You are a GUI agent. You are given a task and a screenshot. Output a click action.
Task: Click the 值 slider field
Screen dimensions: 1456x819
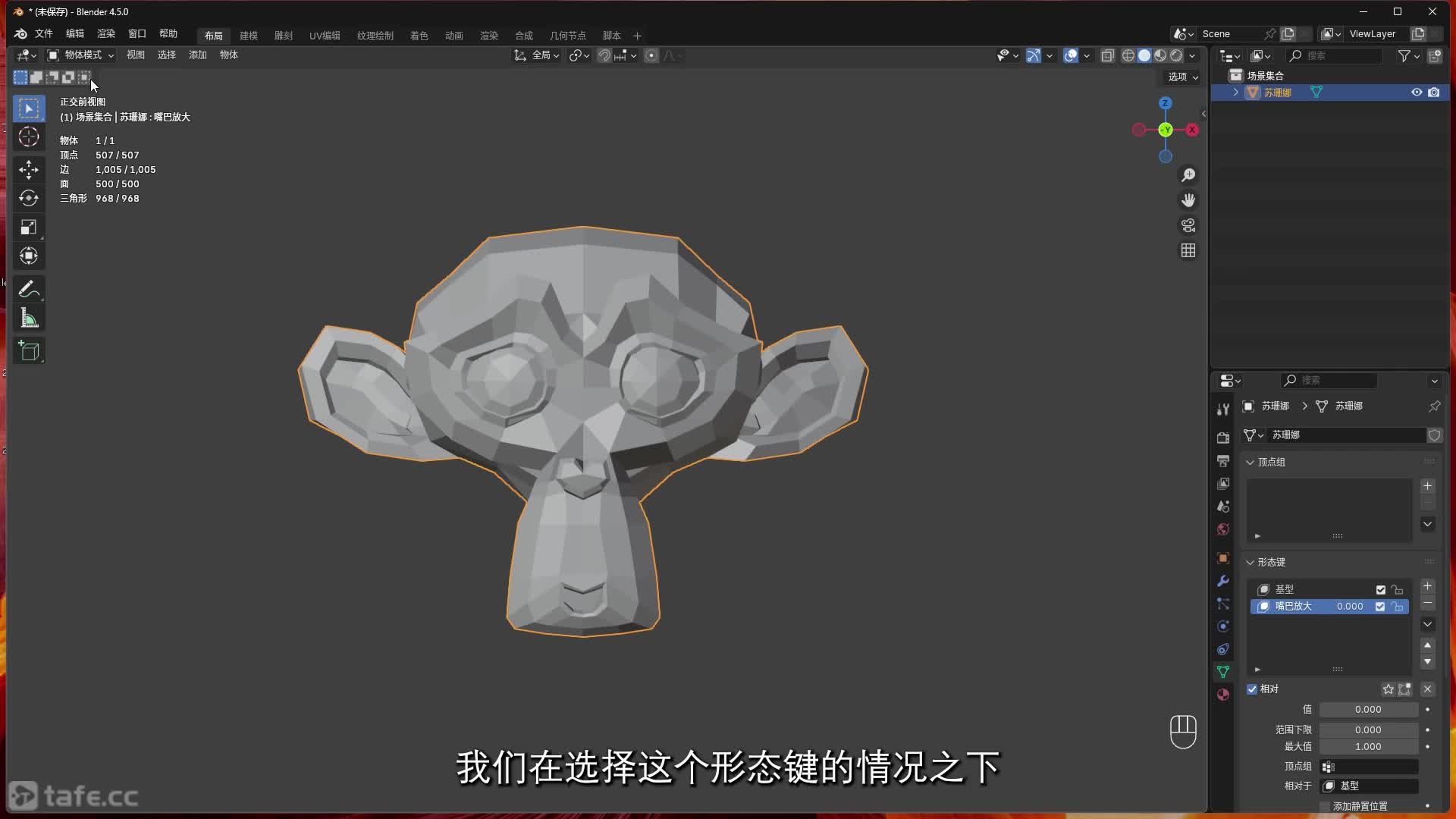pyautogui.click(x=1368, y=710)
